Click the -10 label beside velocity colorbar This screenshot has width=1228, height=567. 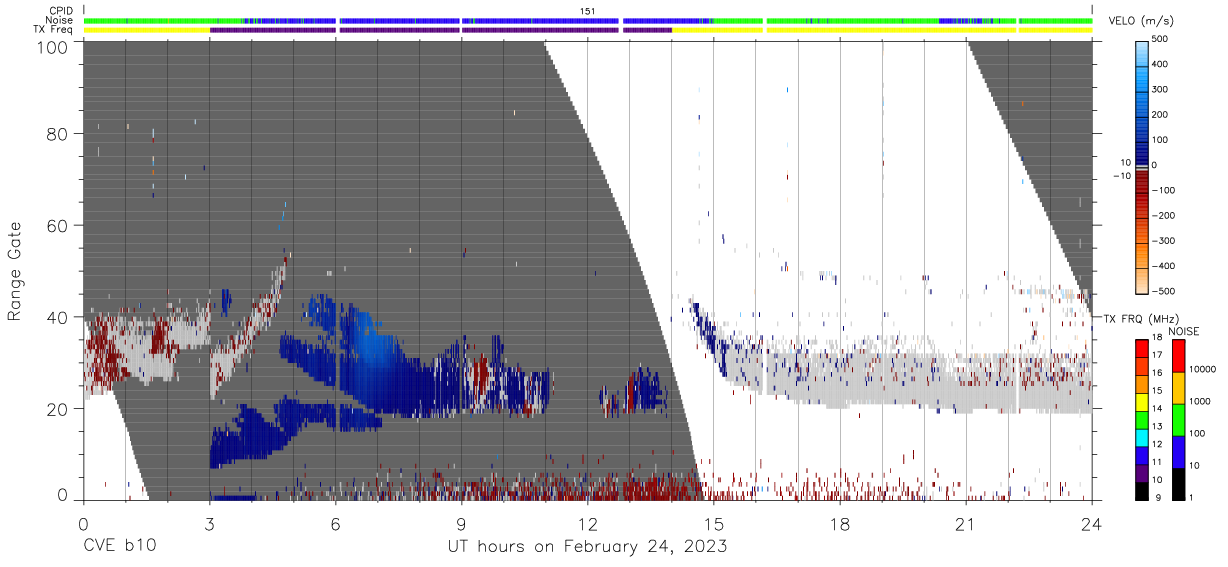tap(1121, 176)
